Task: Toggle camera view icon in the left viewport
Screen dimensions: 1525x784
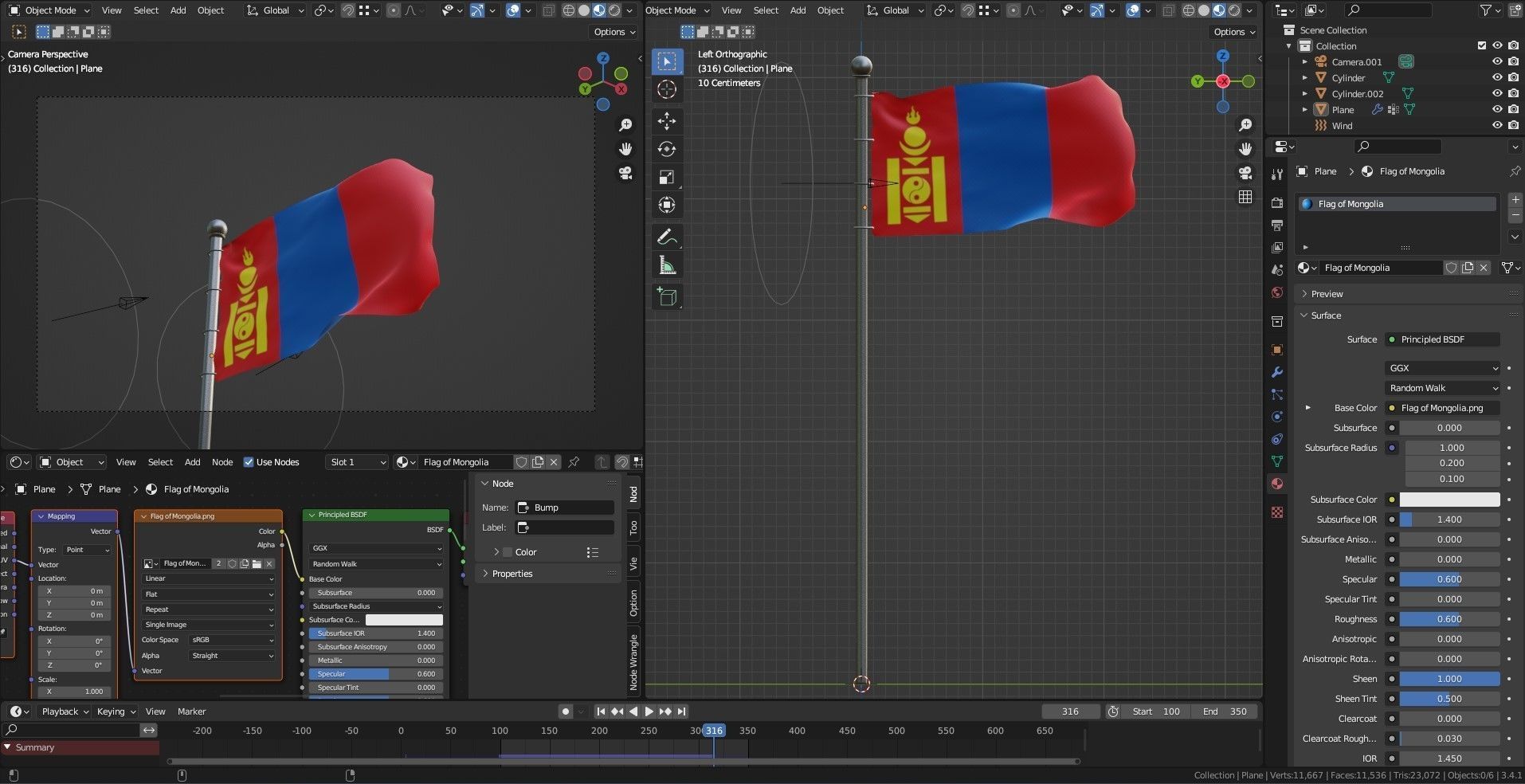Action: tap(625, 173)
